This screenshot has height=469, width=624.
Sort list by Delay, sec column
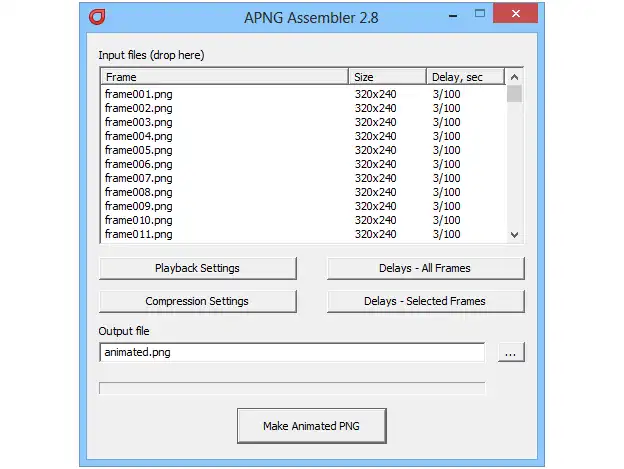point(464,77)
